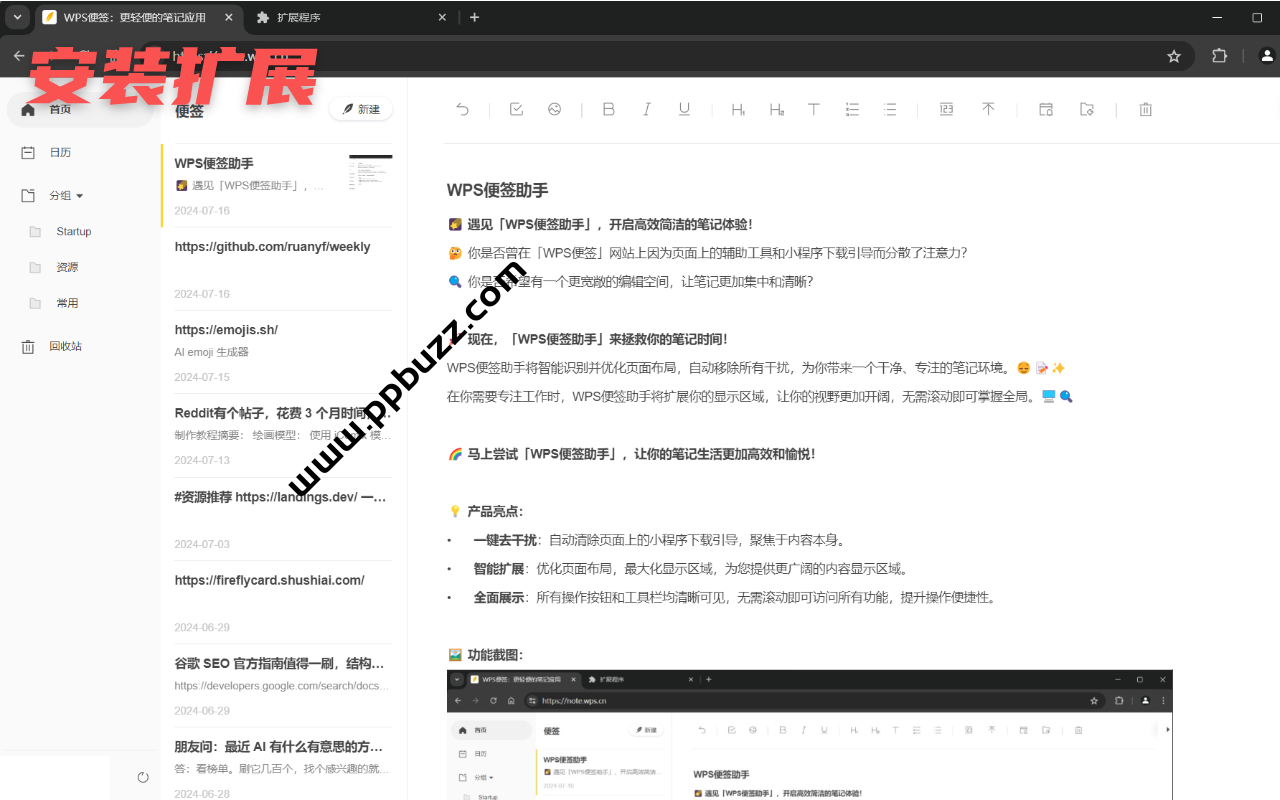Click the calendar reminder icon in the toolbar
The width and height of the screenshot is (1280, 800).
(1046, 110)
